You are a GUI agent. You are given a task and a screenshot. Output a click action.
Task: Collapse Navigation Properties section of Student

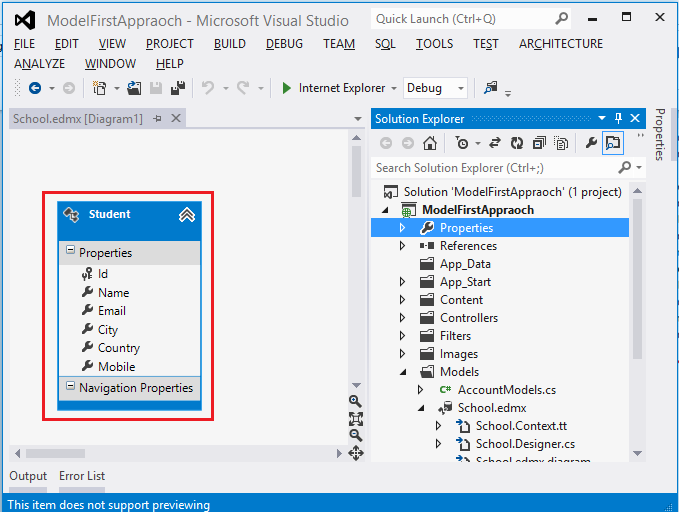[x=70, y=386]
